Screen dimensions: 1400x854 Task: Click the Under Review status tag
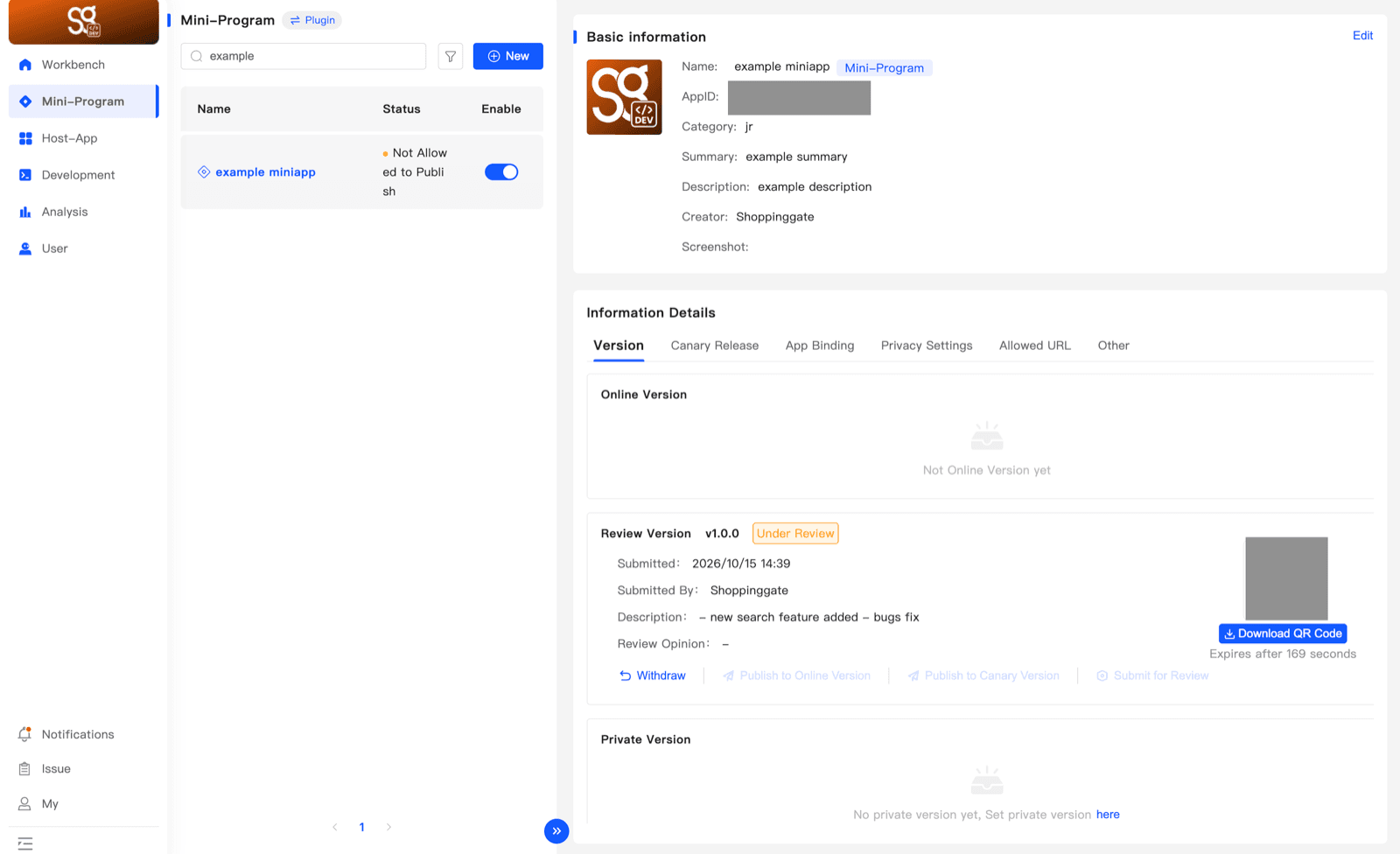pyautogui.click(x=795, y=534)
